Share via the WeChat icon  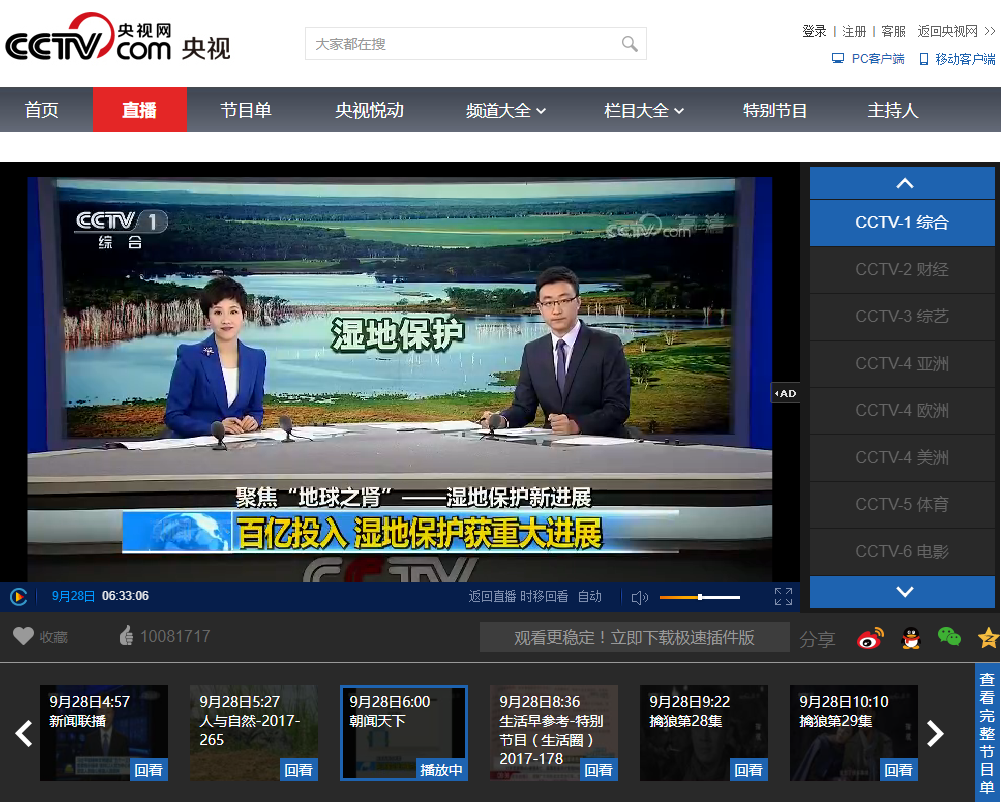pyautogui.click(x=949, y=637)
